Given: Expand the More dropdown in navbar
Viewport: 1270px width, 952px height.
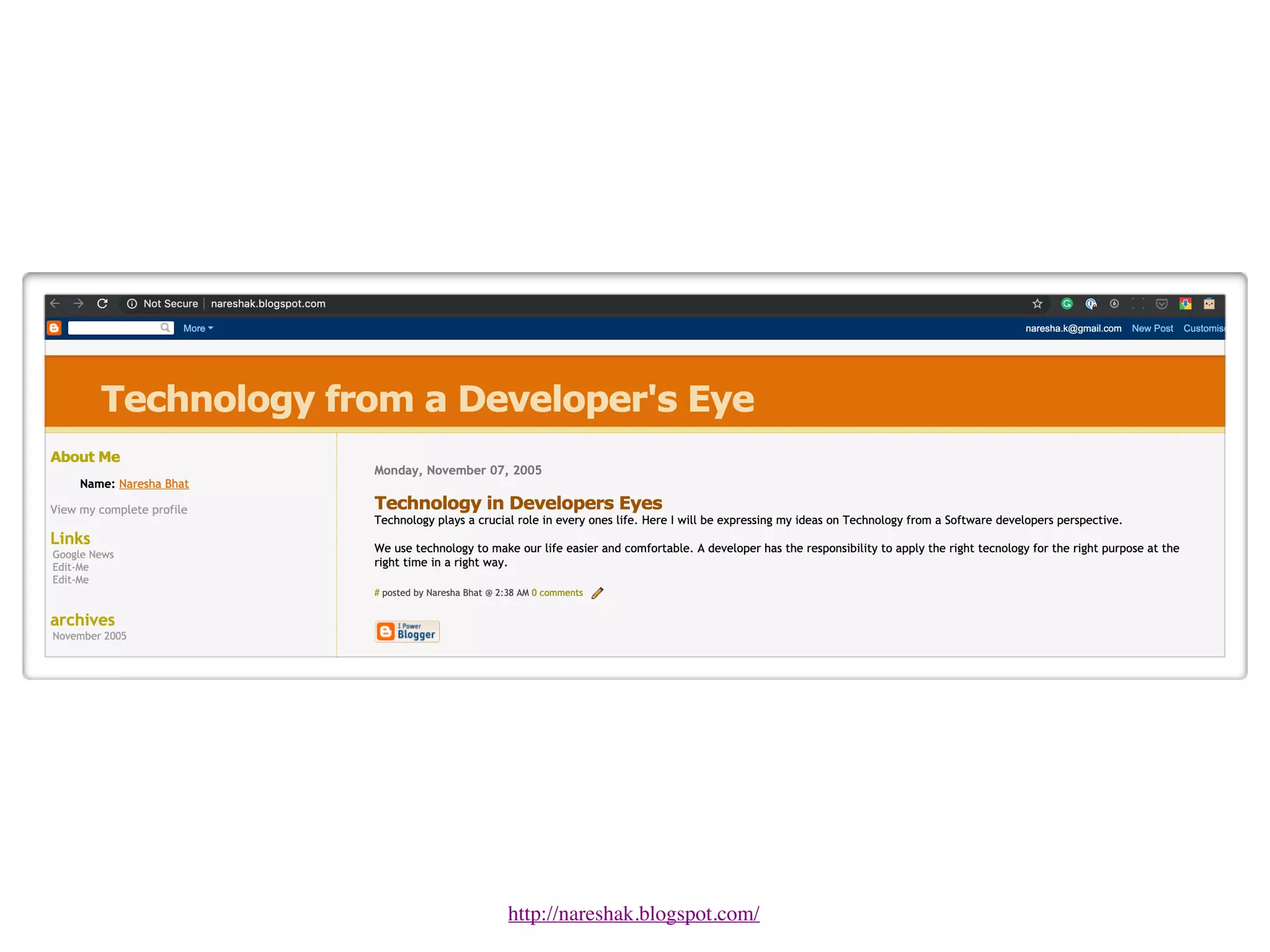Looking at the screenshot, I should pyautogui.click(x=198, y=328).
